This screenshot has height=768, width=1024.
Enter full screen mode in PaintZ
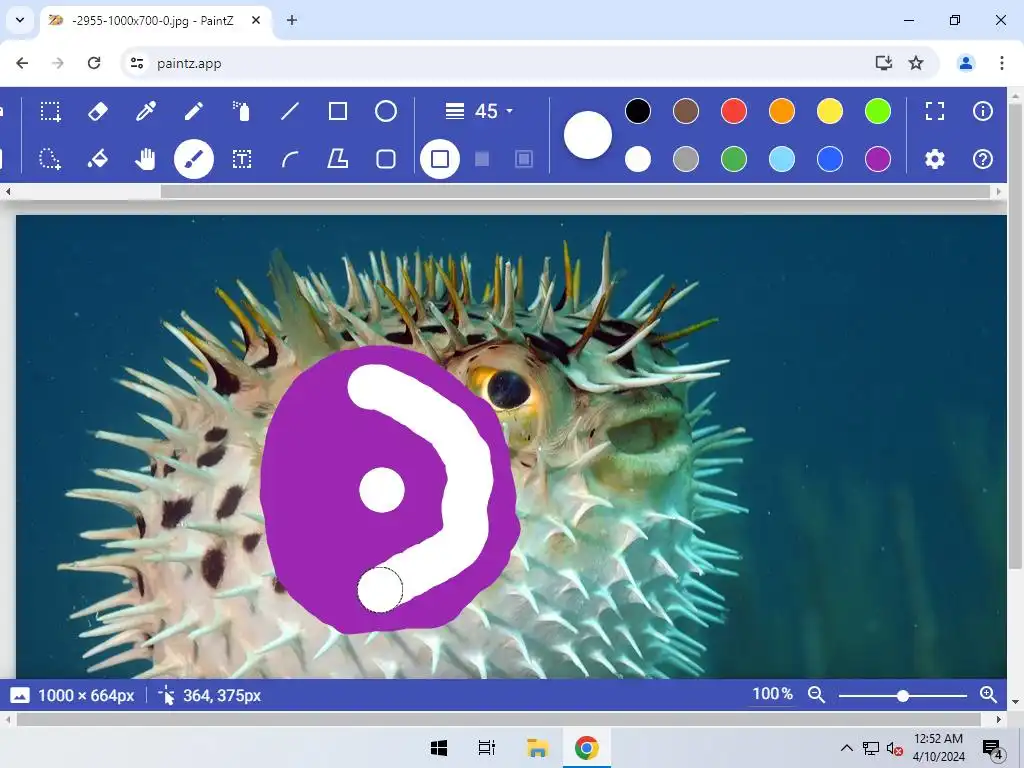[935, 112]
